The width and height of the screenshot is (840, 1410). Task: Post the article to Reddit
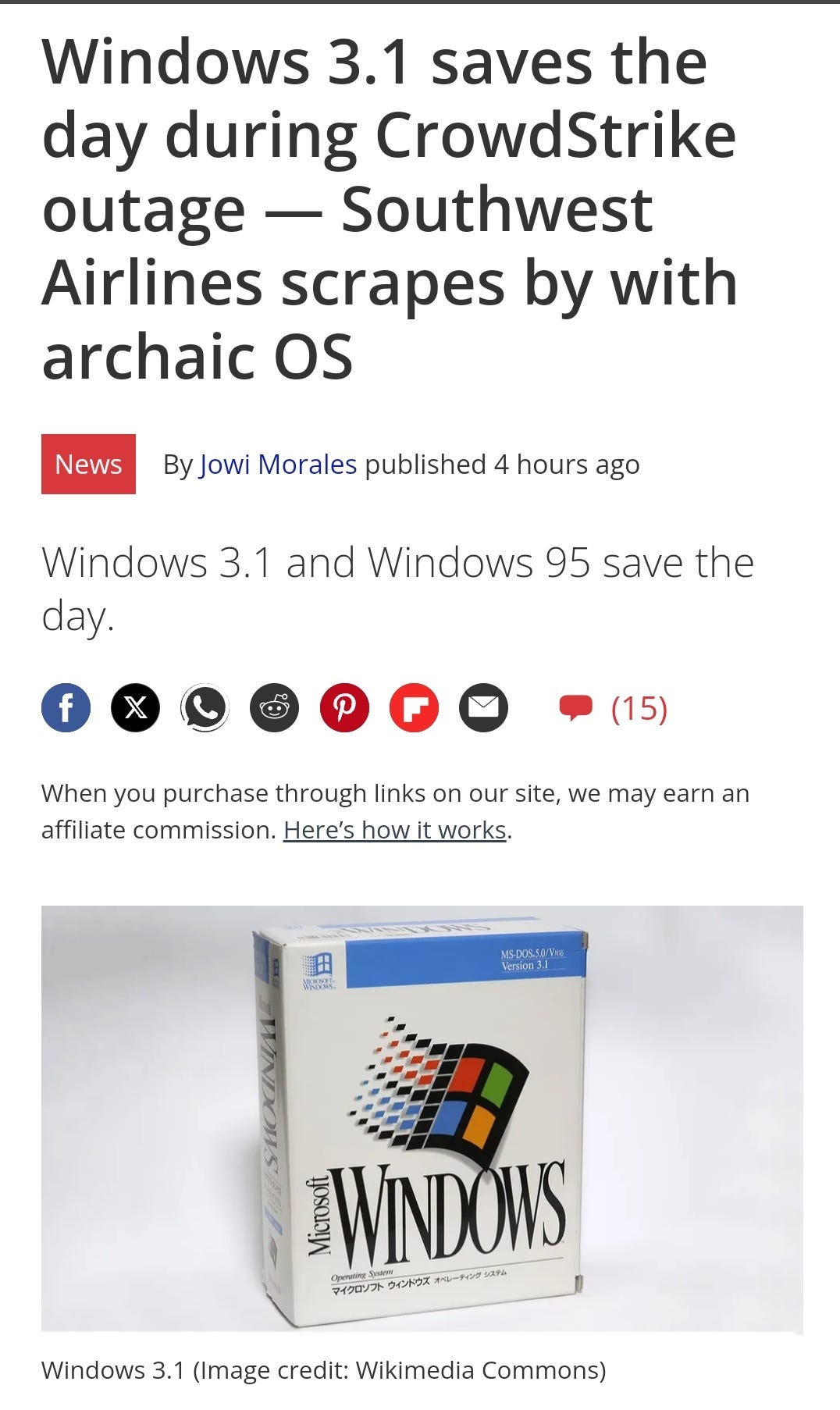tap(274, 707)
